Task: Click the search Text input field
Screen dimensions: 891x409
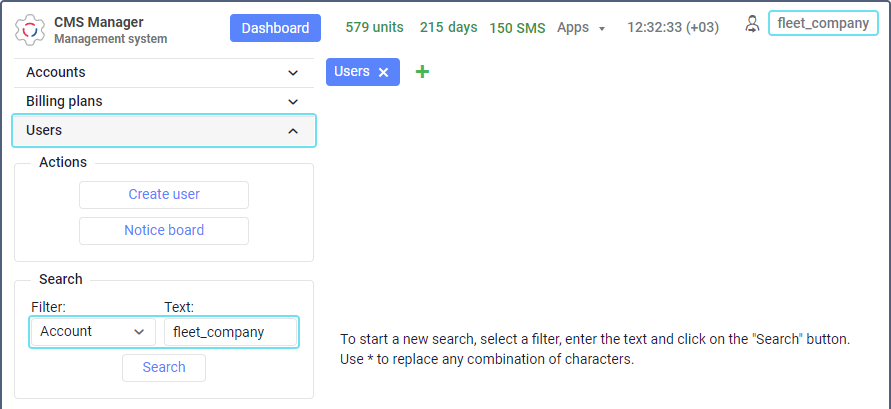Action: pos(230,332)
